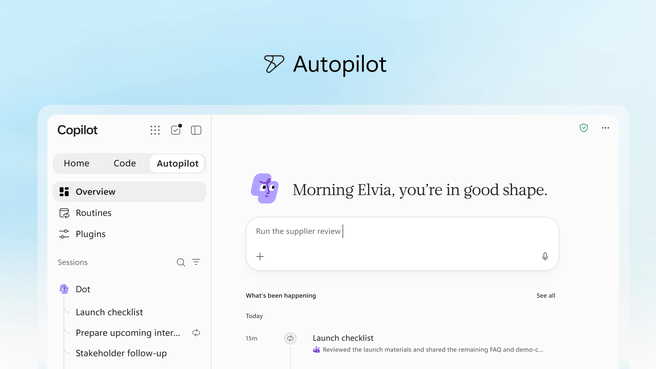Open the more options ellipsis menu
Viewport: 656px width, 369px height.
(605, 128)
